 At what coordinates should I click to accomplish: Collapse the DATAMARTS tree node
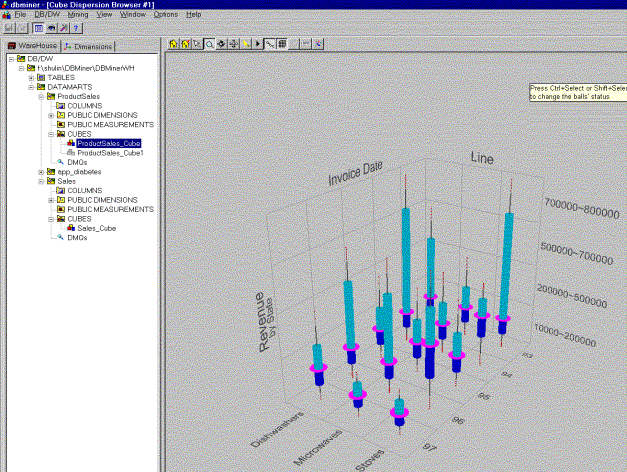tap(31, 87)
